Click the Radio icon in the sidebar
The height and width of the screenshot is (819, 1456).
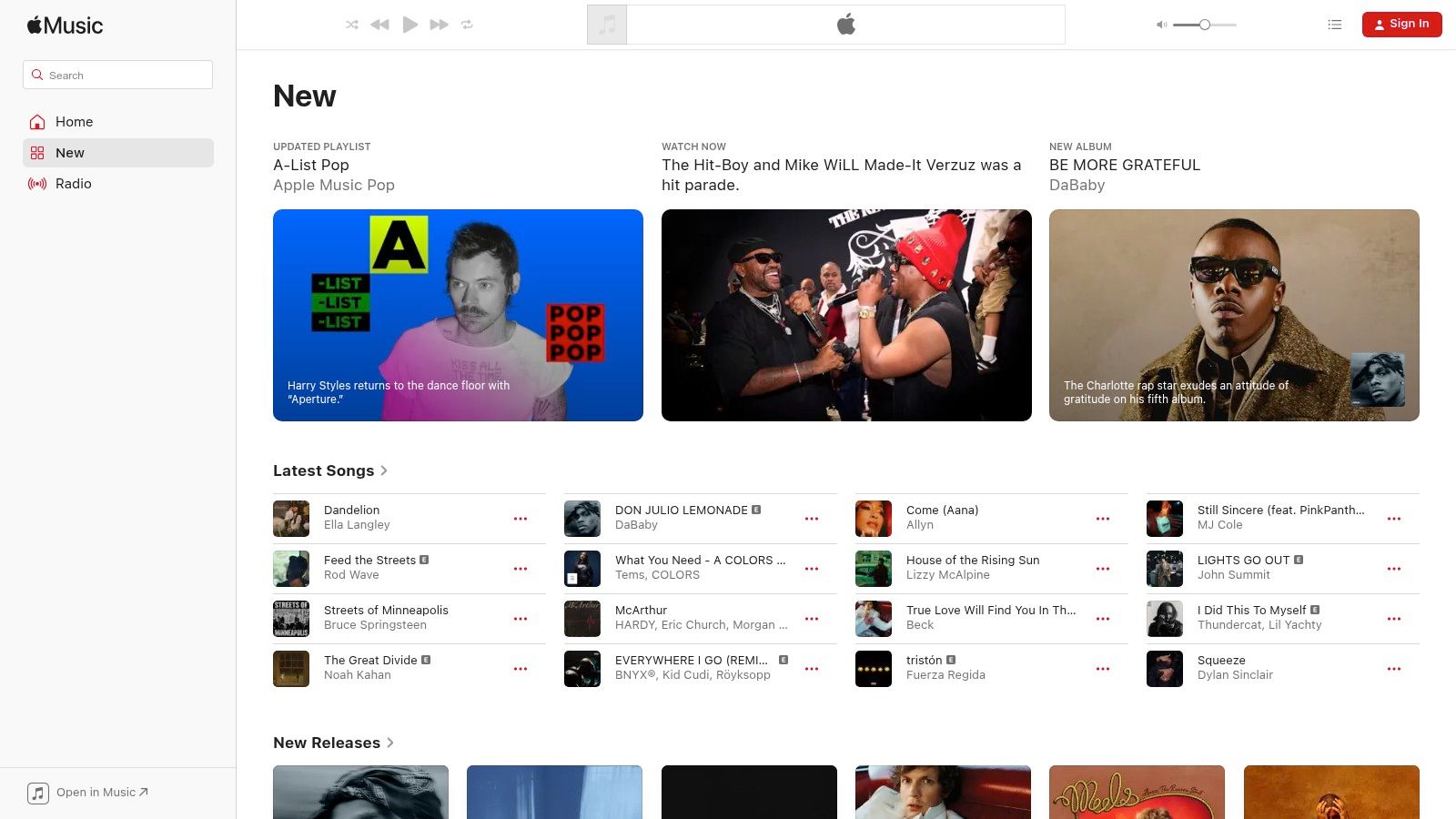tap(37, 184)
